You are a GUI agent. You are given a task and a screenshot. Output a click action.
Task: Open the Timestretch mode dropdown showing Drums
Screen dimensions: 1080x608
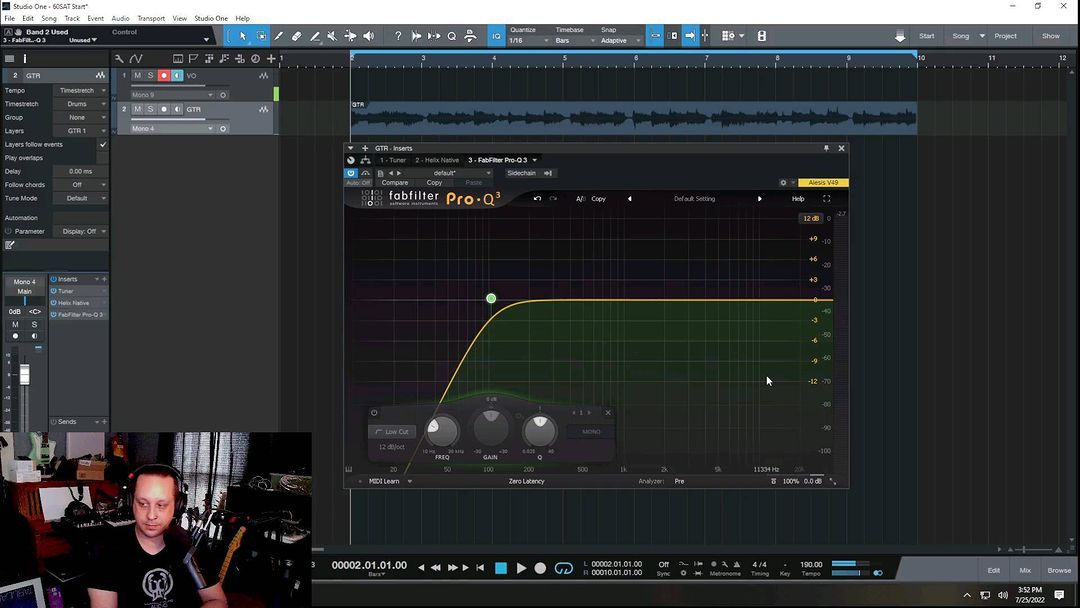click(x=81, y=104)
